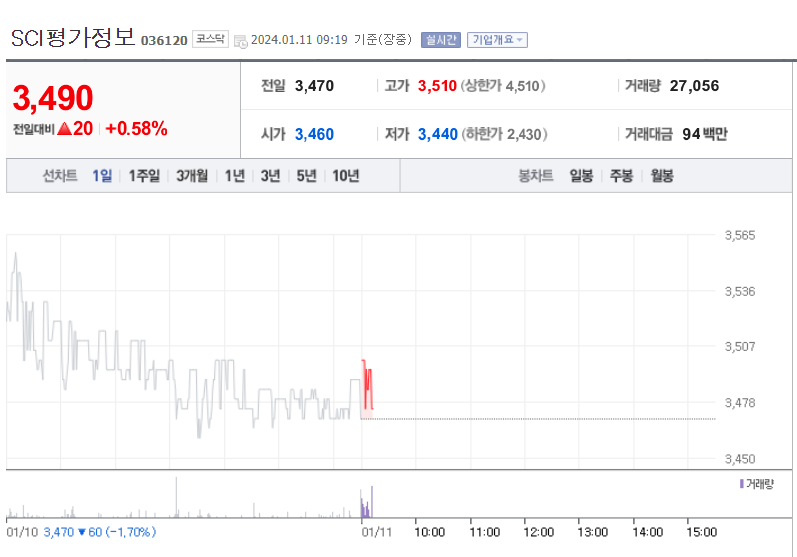This screenshot has height=557, width=797.
Task: Click the 10:00 time axis label
Action: (x=430, y=532)
